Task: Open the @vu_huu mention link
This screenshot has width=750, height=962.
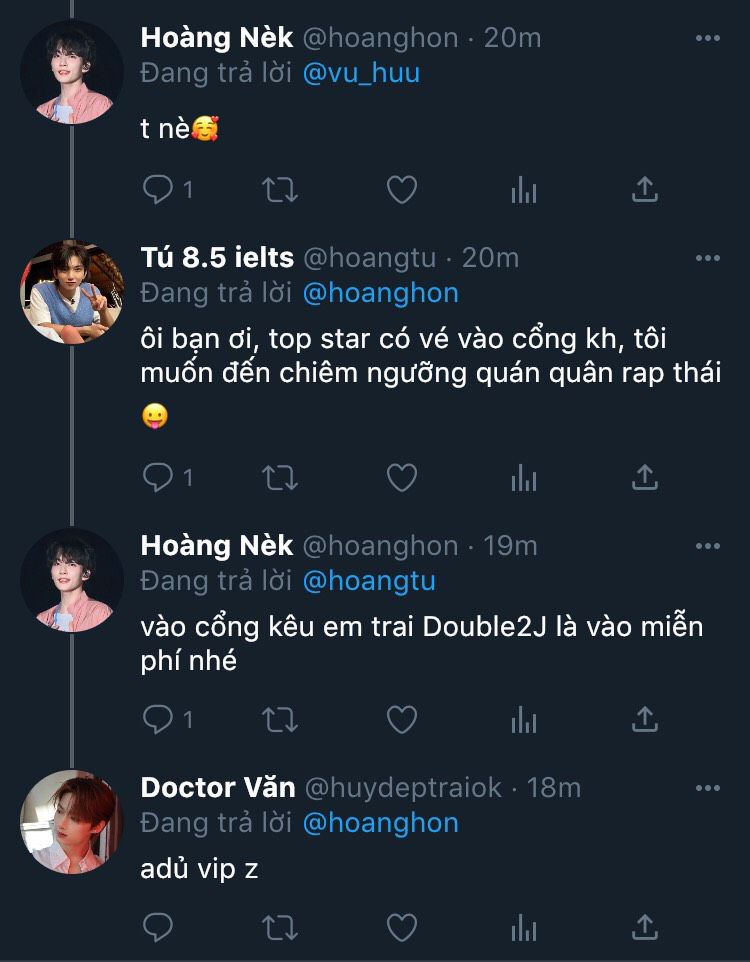Action: click(x=361, y=72)
